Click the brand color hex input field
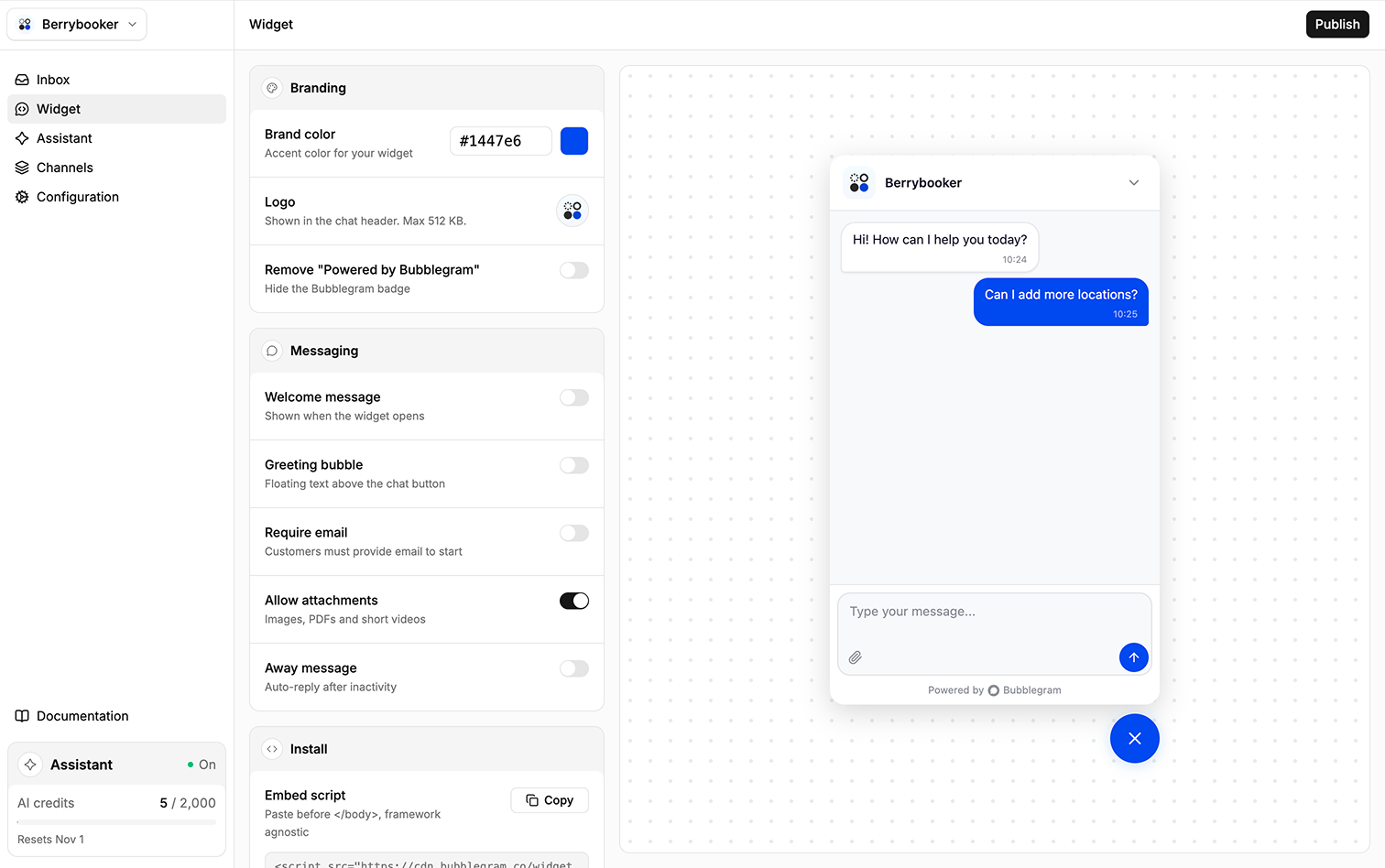 click(501, 141)
